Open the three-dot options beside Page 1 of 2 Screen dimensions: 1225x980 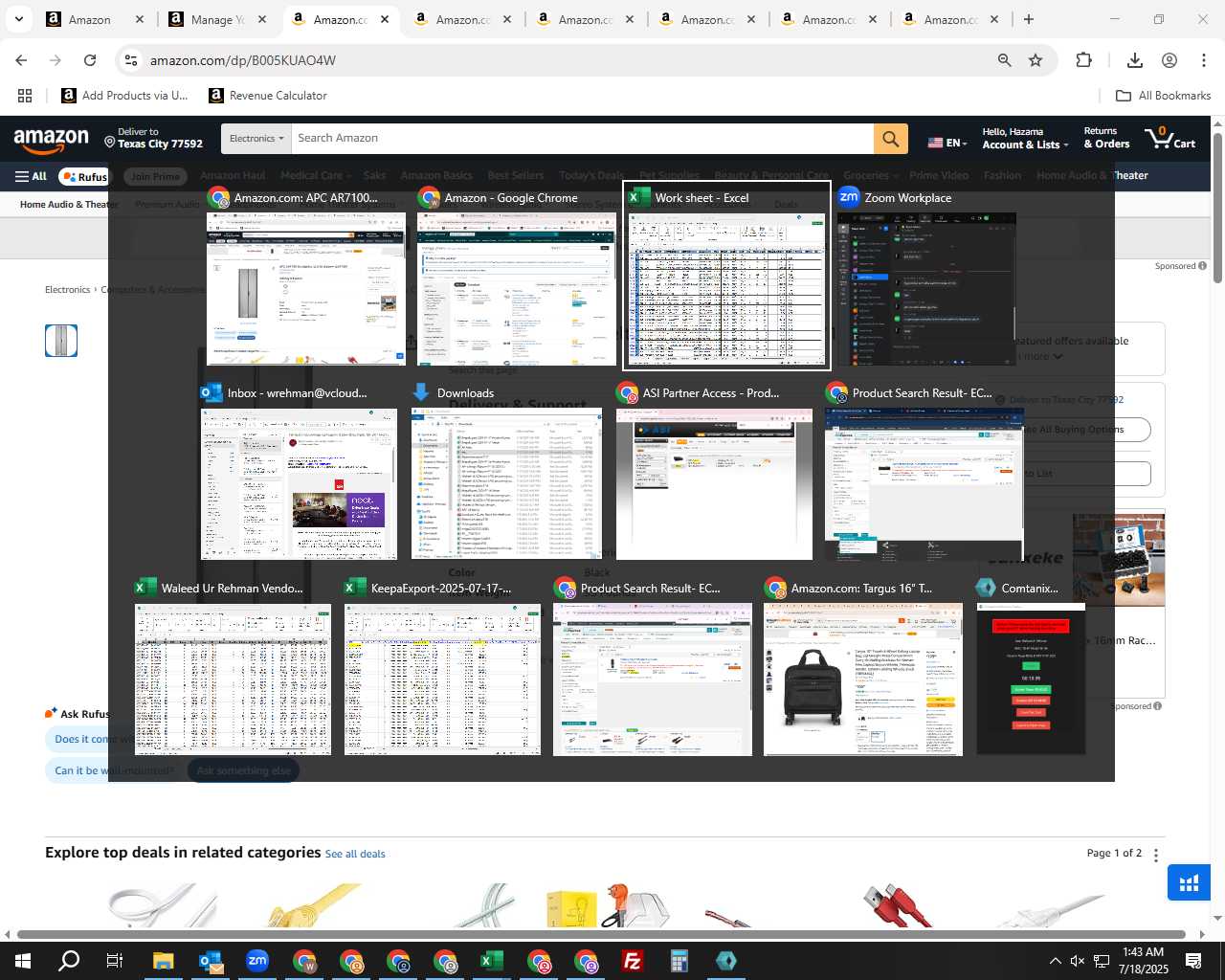pyautogui.click(x=1156, y=855)
